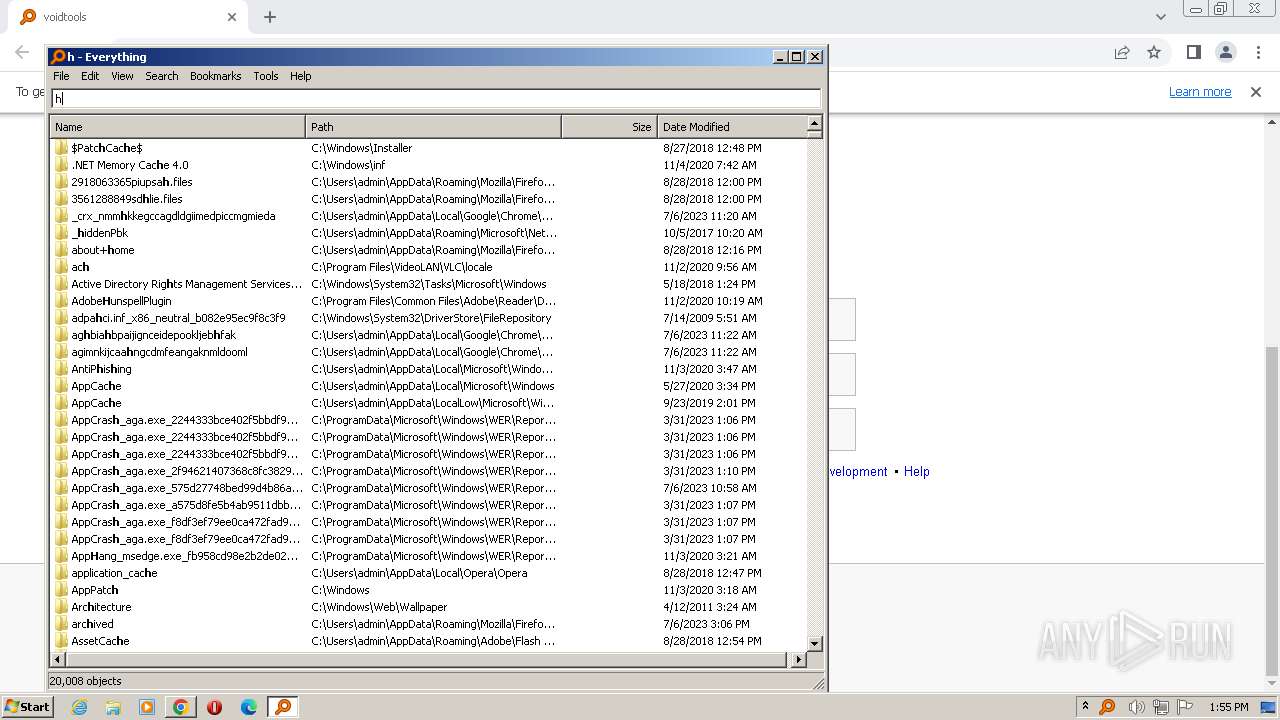Image resolution: width=1280 pixels, height=720 pixels.
Task: Open Chrome from the taskbar
Action: tap(181, 707)
